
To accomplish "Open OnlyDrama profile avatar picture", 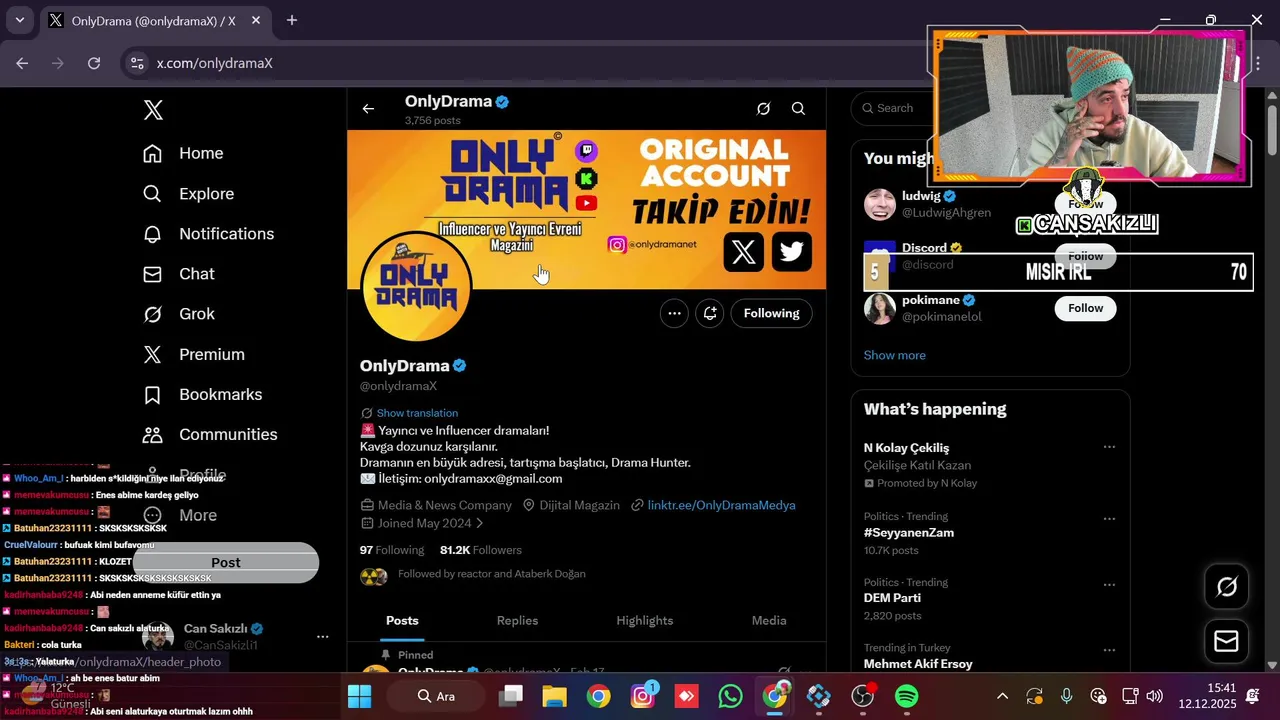I will (415, 287).
